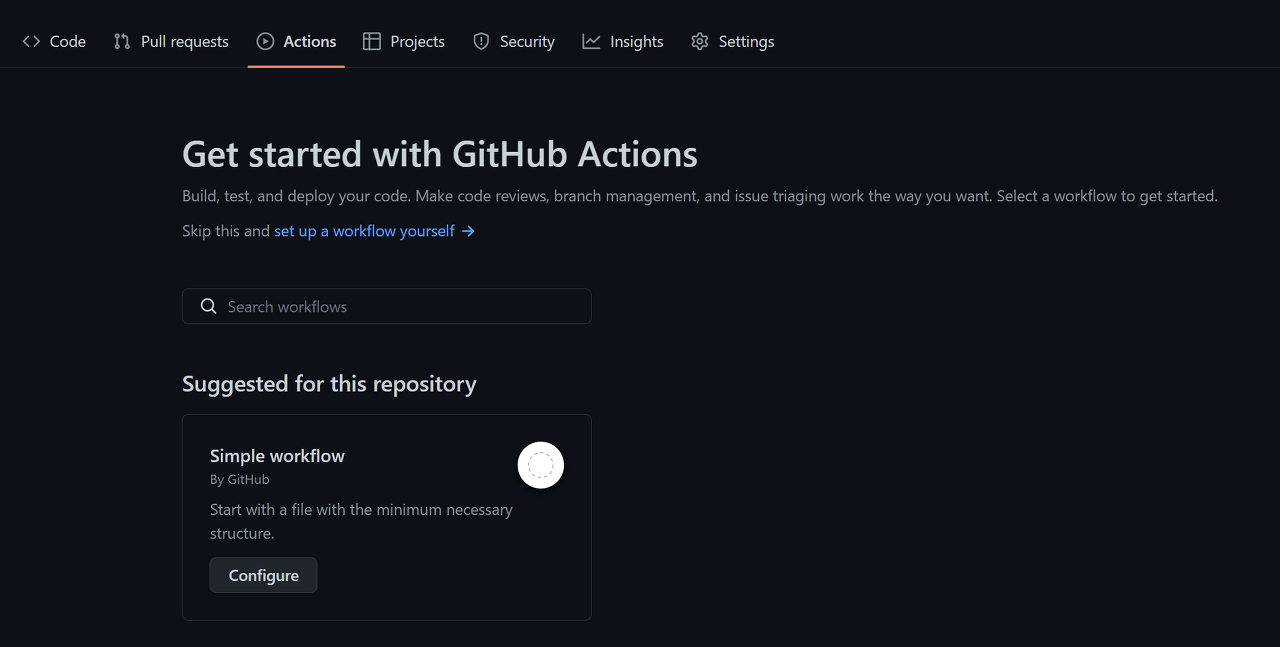
Task: Click 'Suggested for this repository' heading
Action: point(329,384)
